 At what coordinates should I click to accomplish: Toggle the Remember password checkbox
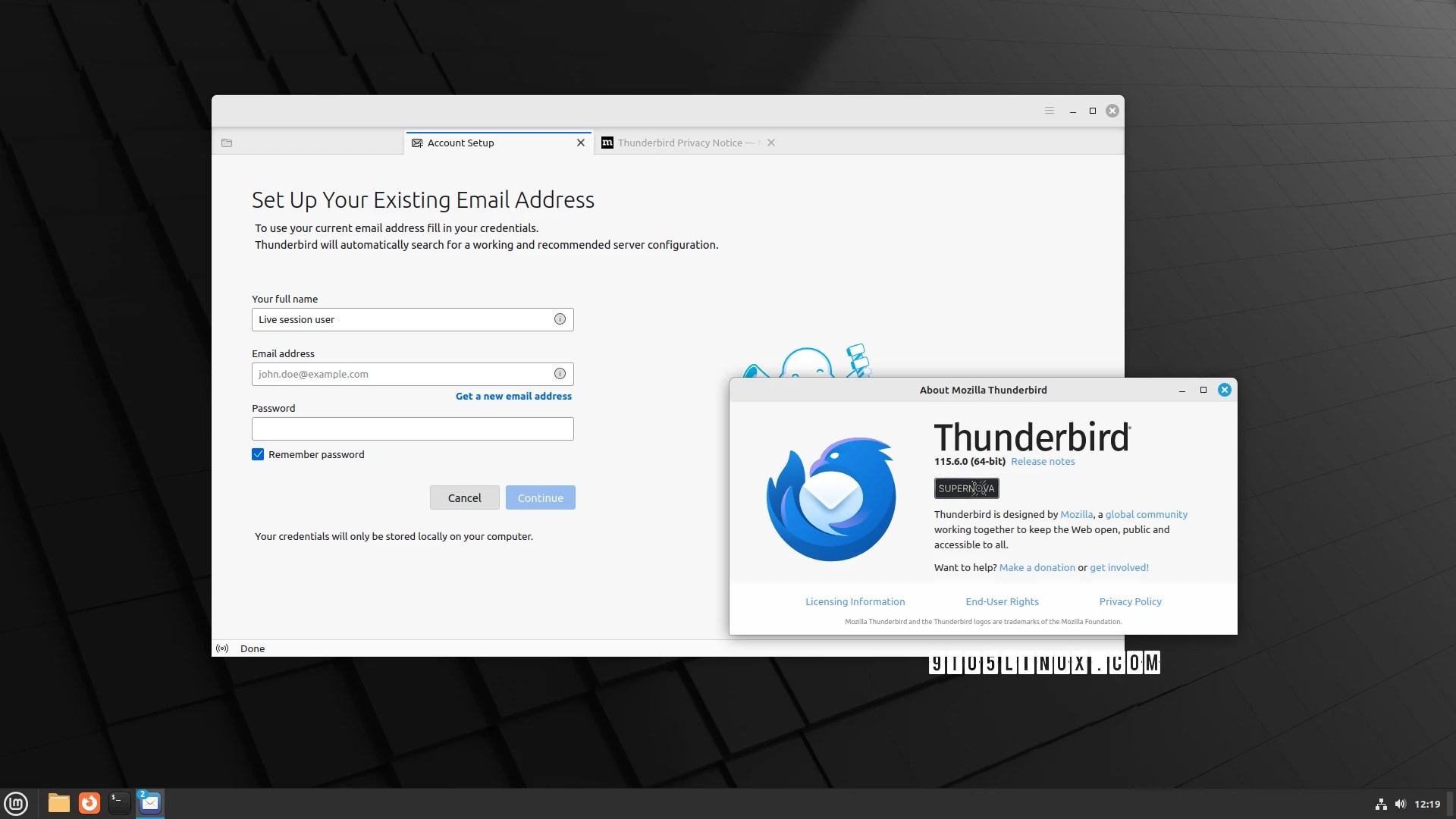[258, 454]
